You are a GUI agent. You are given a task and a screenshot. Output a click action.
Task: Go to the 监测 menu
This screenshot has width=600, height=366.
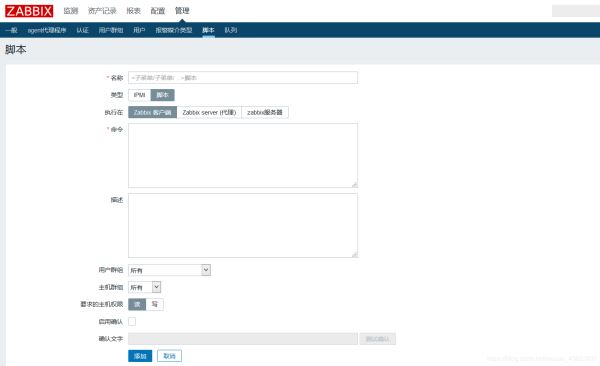[71, 11]
